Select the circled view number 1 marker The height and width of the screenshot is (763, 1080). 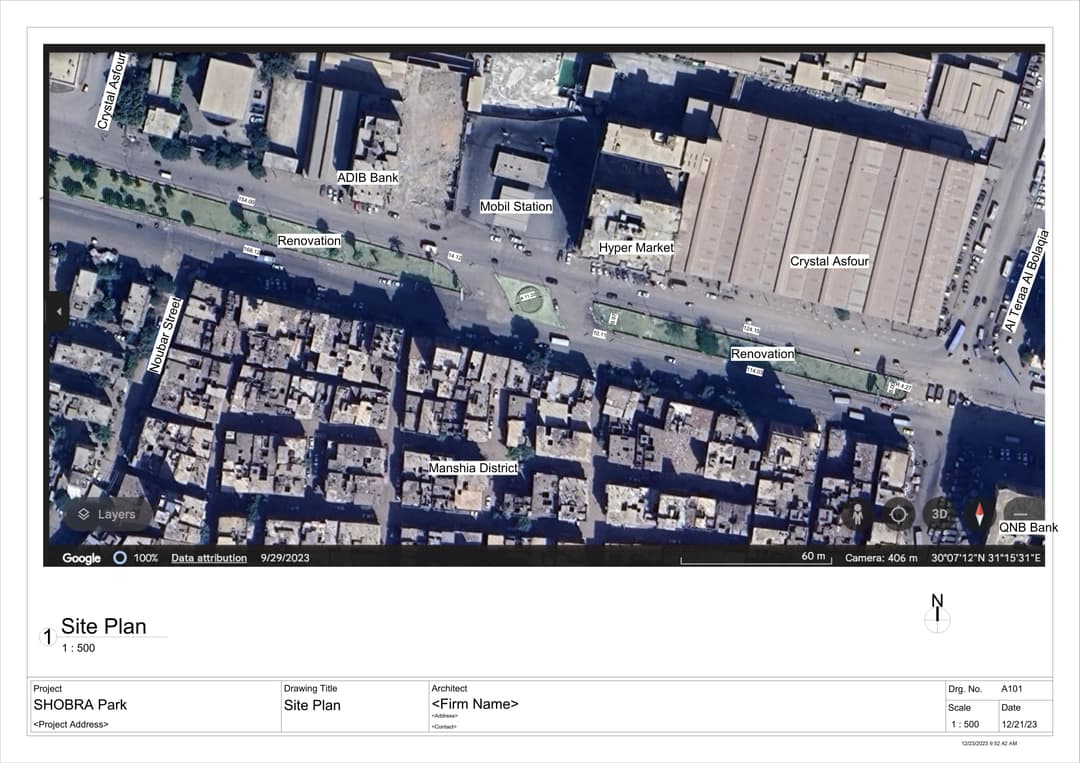click(48, 636)
